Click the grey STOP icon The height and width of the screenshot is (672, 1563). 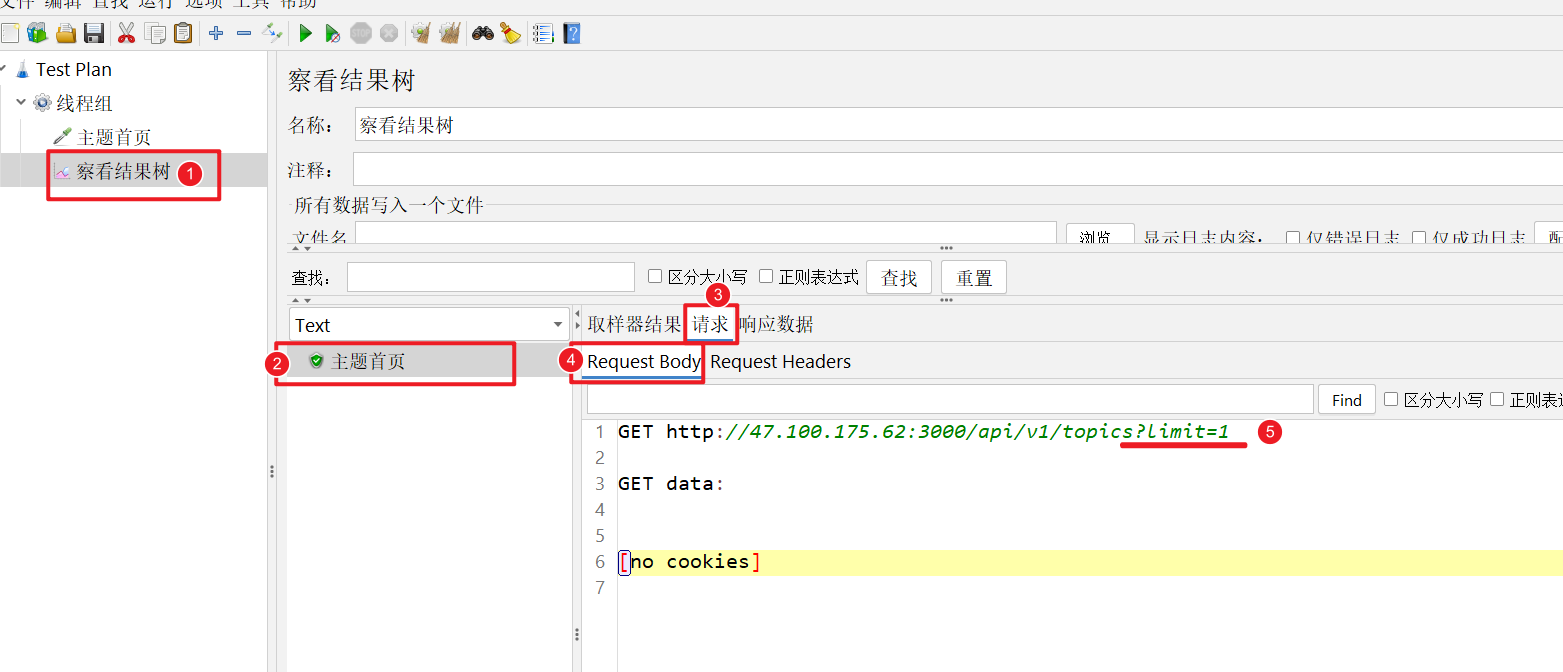pos(361,33)
